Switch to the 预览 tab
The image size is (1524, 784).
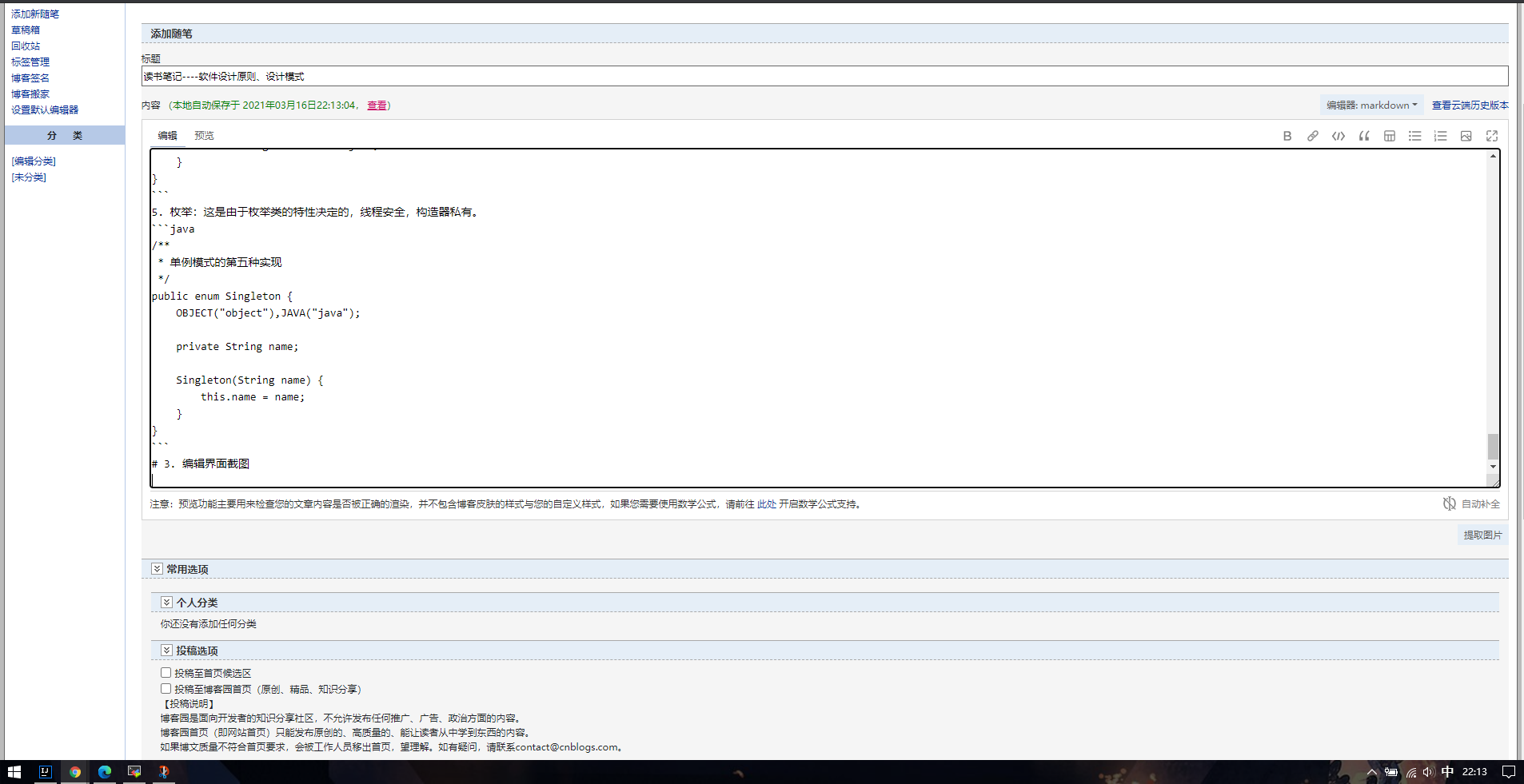click(204, 136)
